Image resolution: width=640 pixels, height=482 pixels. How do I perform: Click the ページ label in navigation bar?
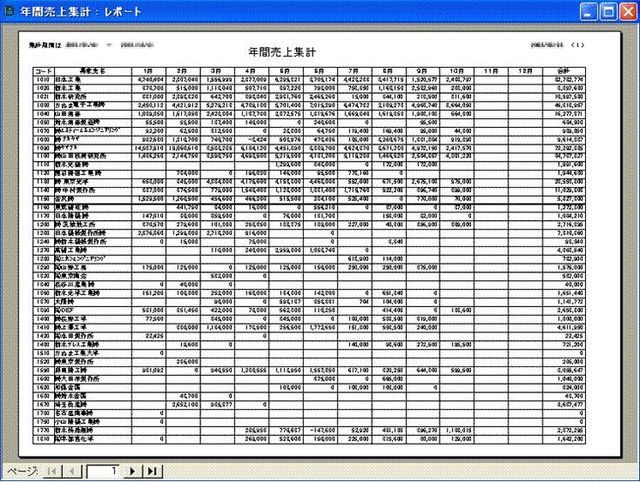[23, 471]
